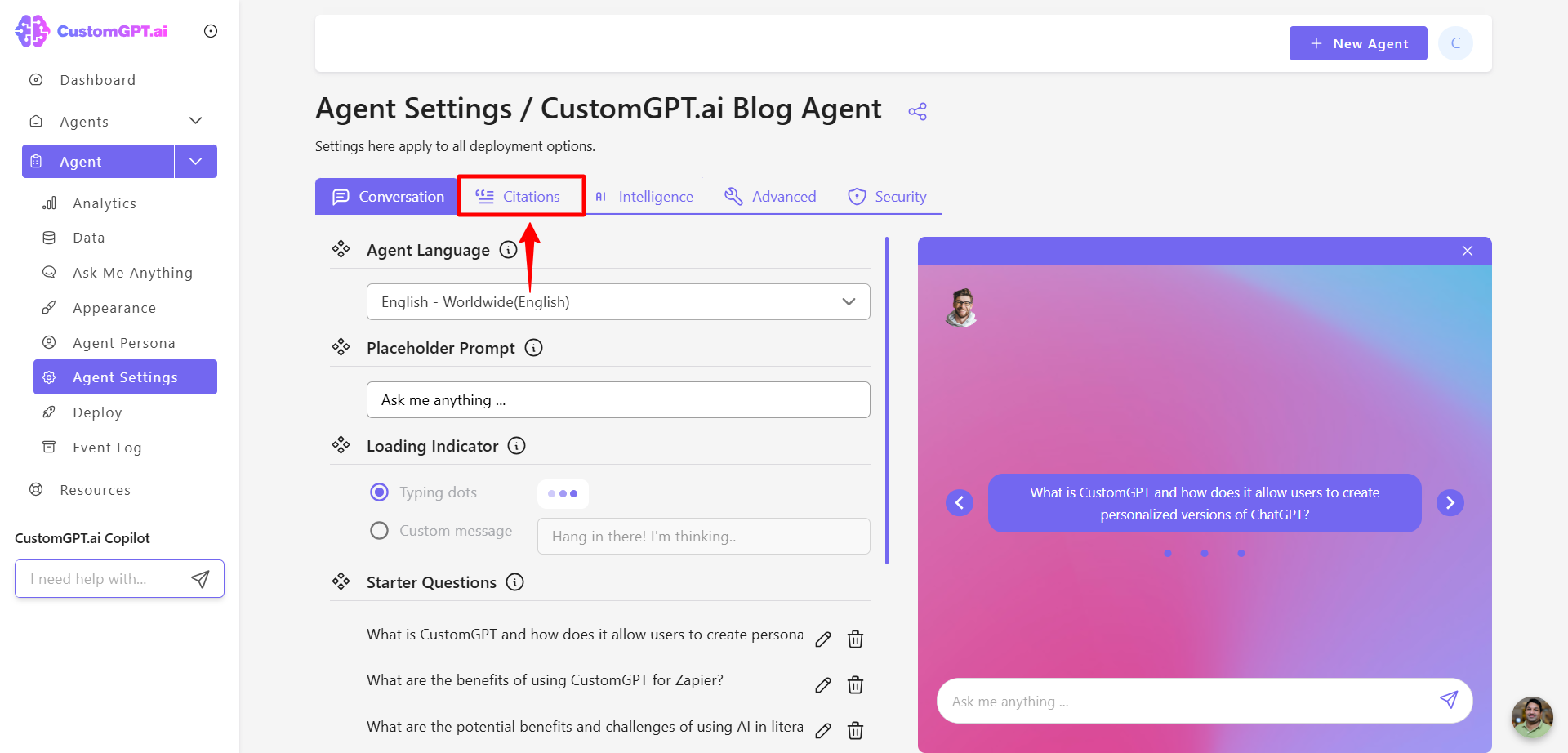The image size is (1568, 753).
Task: Switch to the Conversation tab
Action: click(x=386, y=197)
